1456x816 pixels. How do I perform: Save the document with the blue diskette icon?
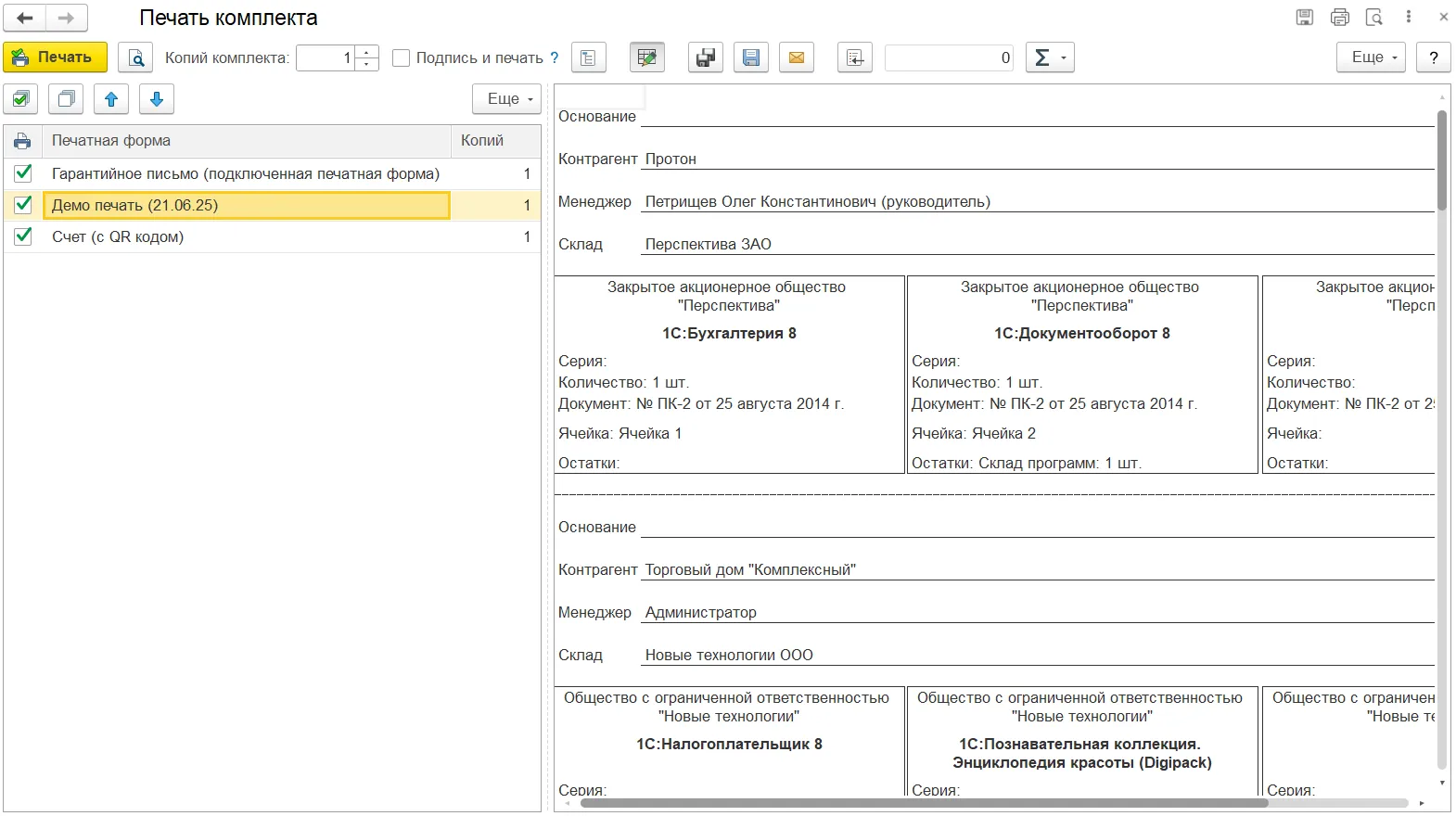(751, 57)
